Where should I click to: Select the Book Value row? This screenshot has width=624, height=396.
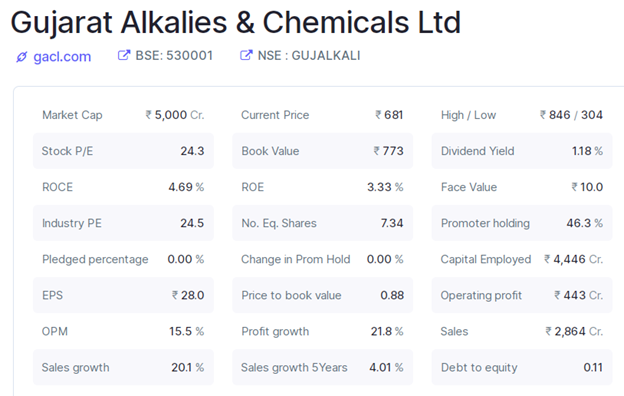322,151
